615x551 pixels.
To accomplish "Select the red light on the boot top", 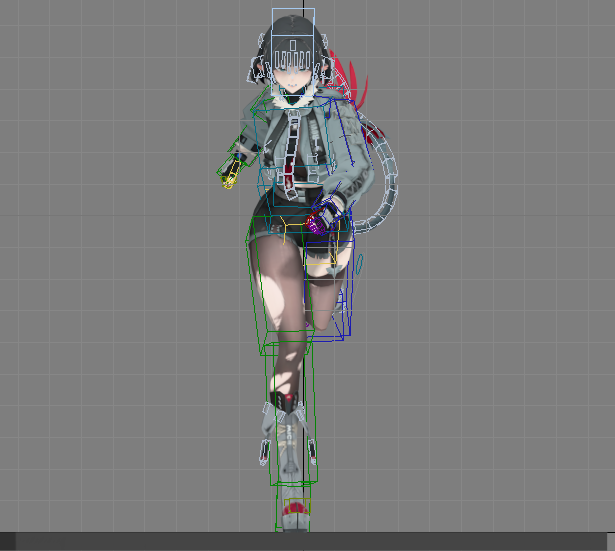I will [289, 403].
